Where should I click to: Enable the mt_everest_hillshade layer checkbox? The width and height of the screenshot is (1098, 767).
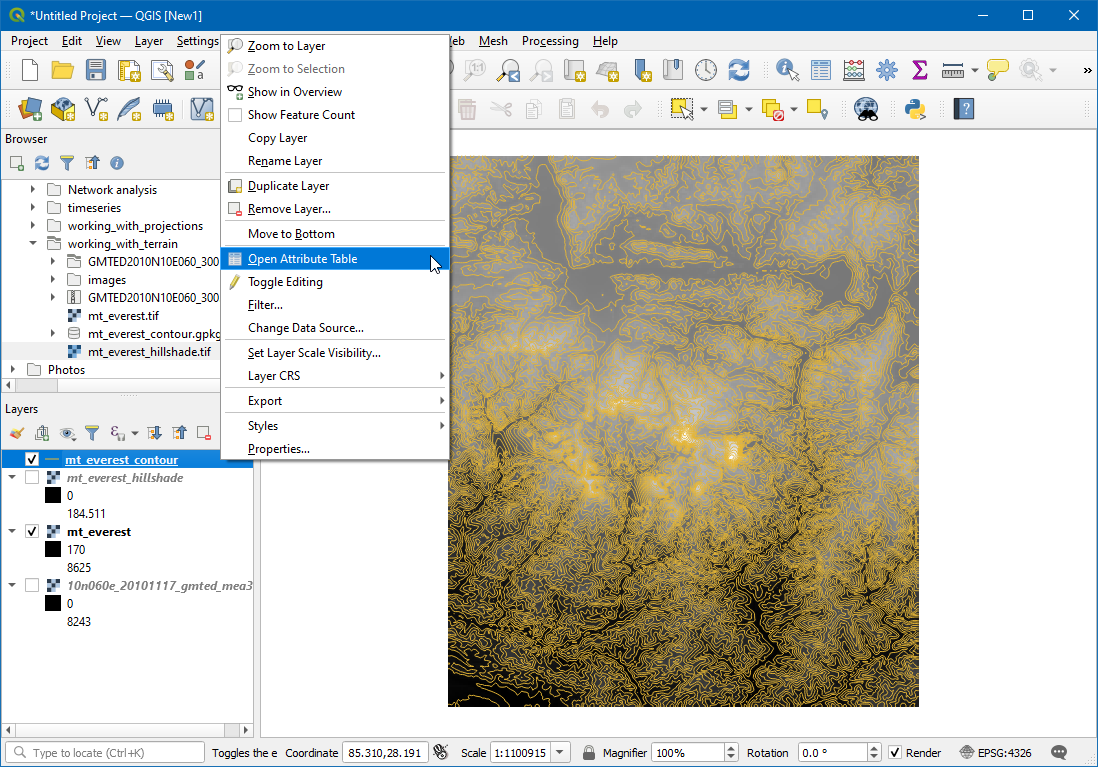pyautogui.click(x=32, y=478)
